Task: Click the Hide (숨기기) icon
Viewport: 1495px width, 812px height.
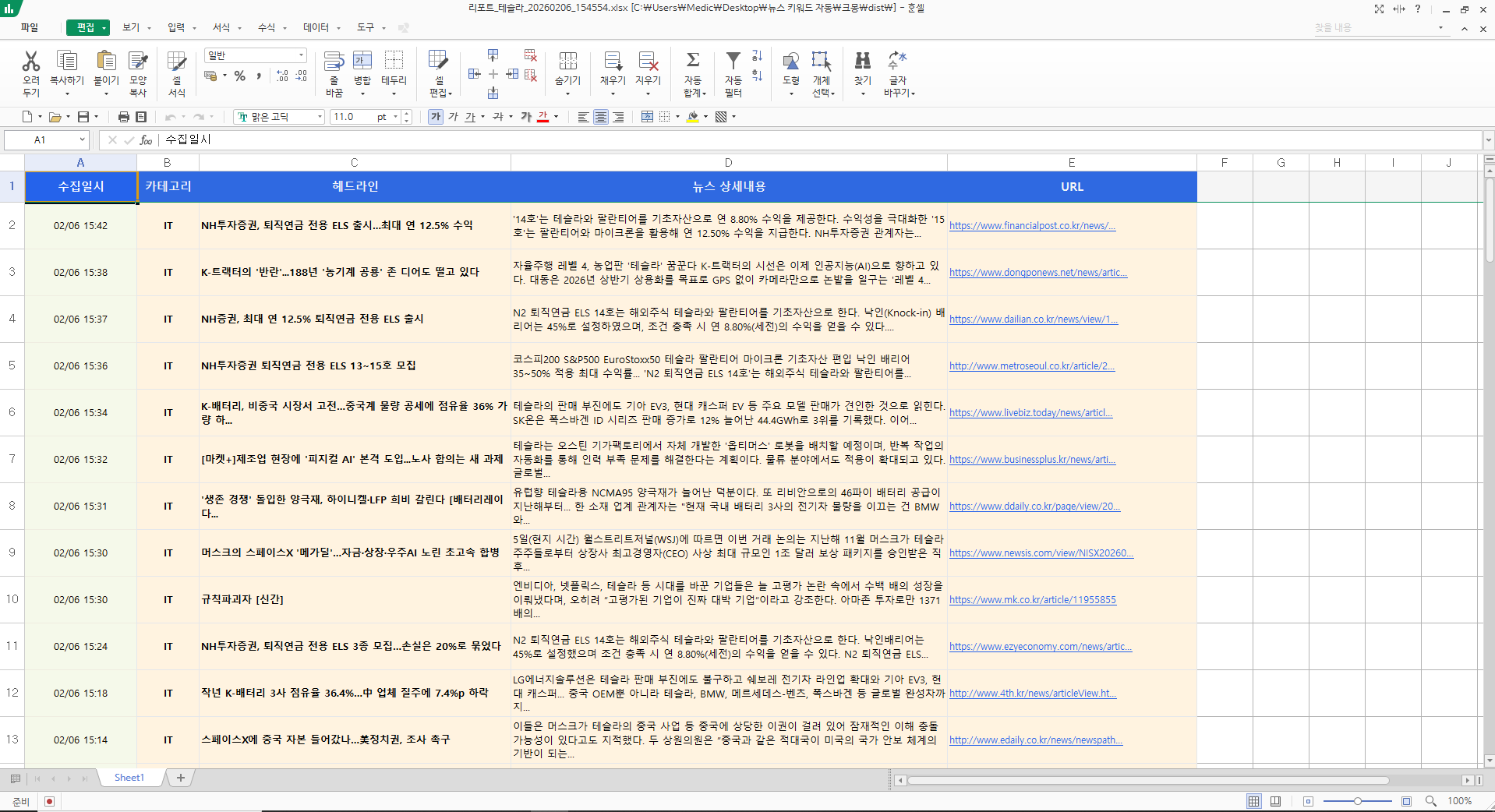Action: point(567,61)
